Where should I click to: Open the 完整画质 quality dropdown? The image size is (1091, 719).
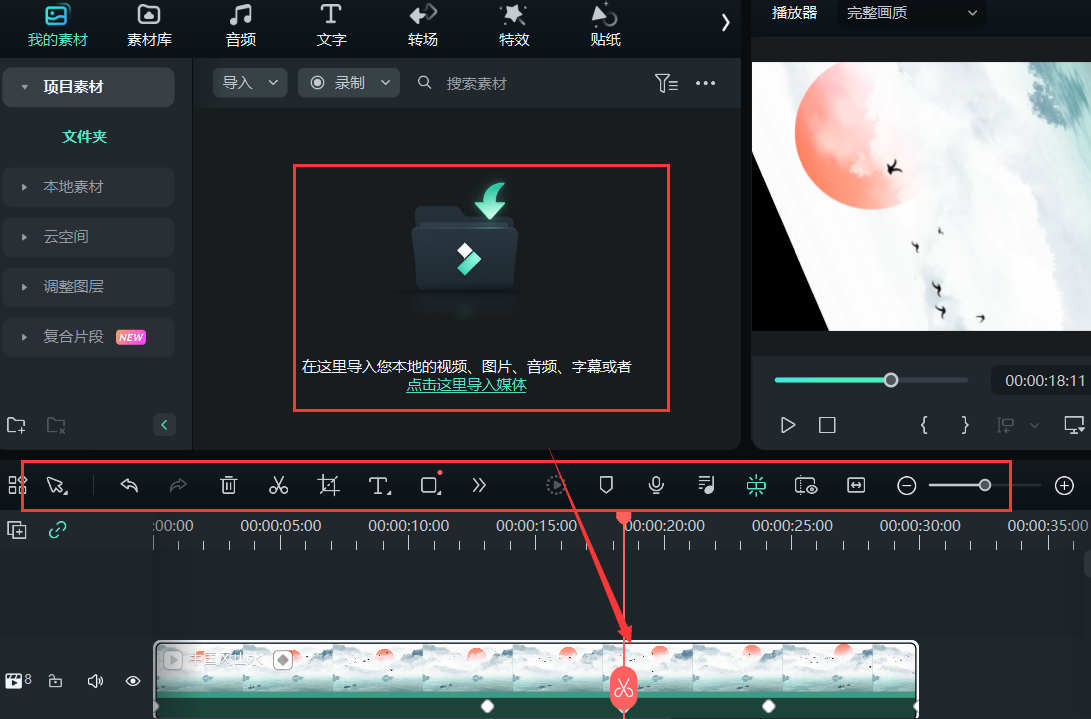tap(911, 14)
